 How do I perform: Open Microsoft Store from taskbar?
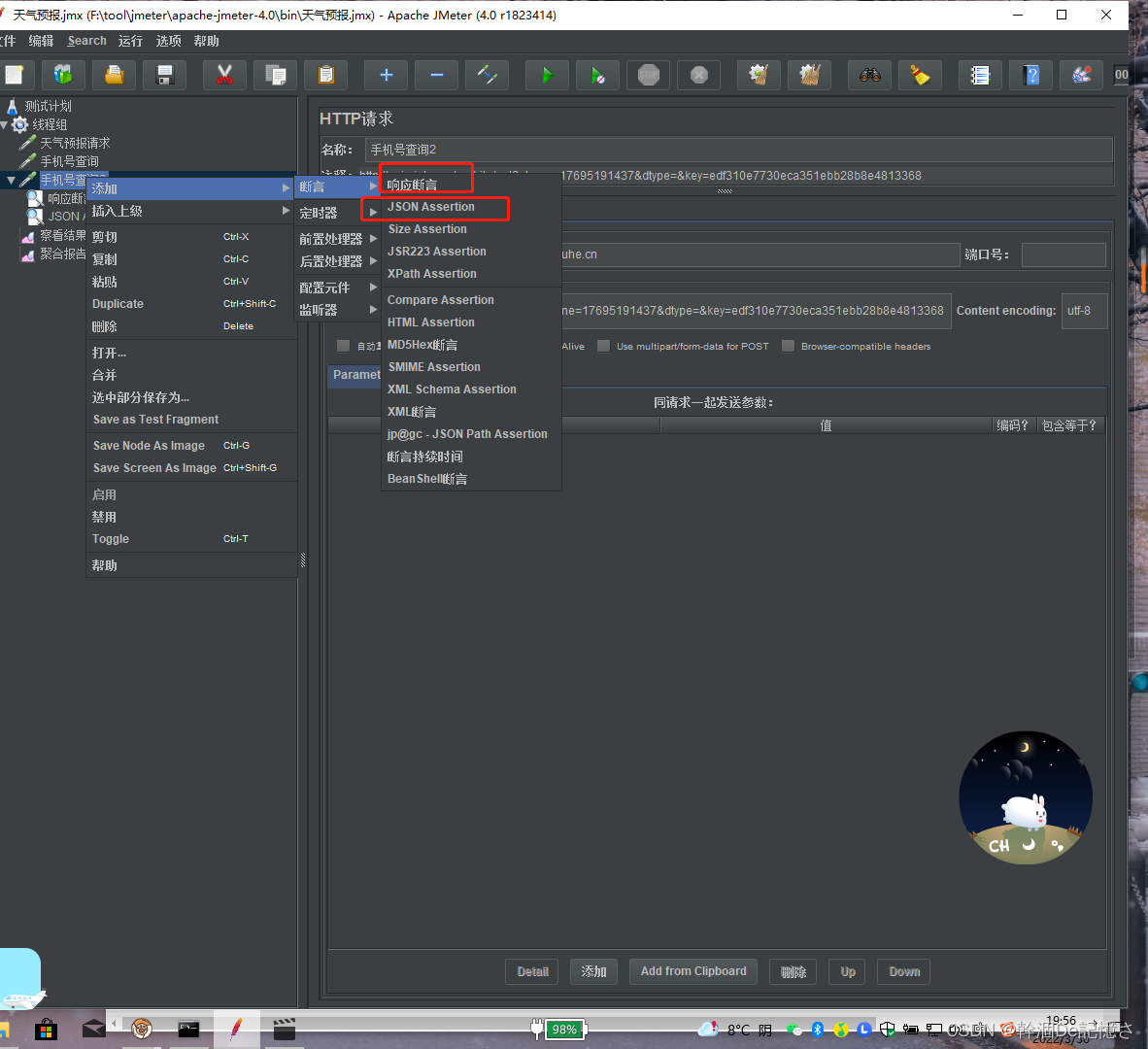click(46, 1030)
